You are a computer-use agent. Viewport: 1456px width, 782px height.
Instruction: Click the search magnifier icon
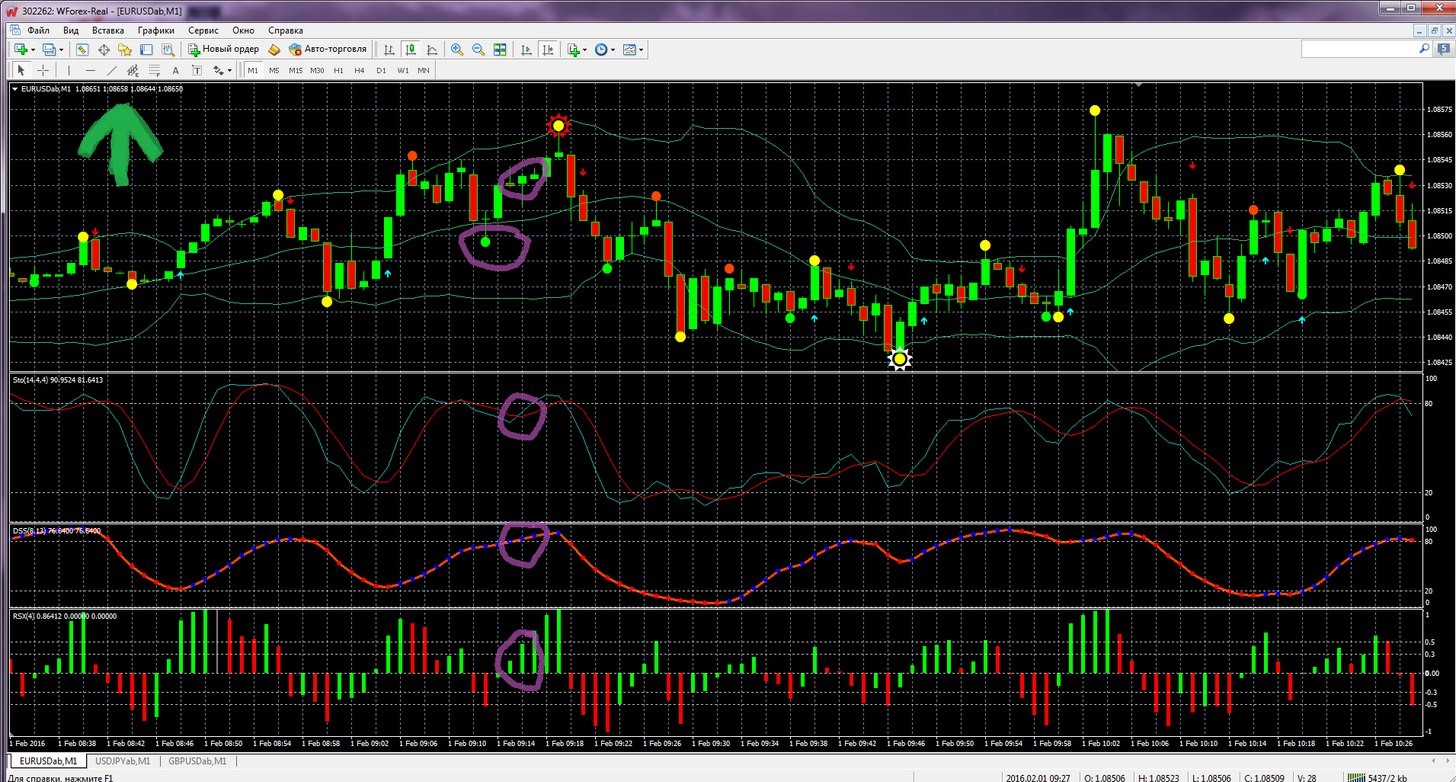1425,49
